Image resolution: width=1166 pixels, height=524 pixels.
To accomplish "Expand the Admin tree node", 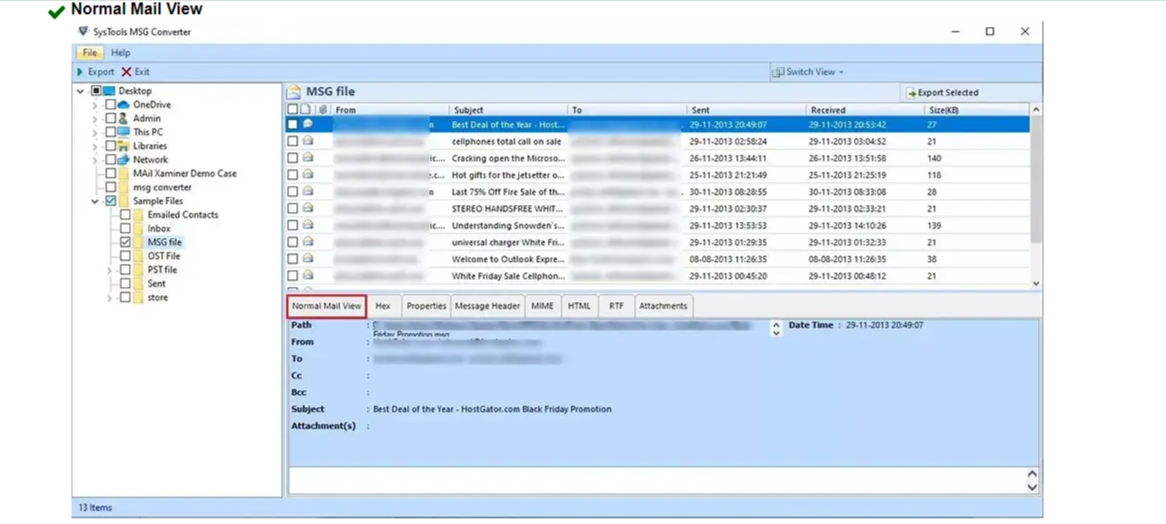I will coord(94,118).
